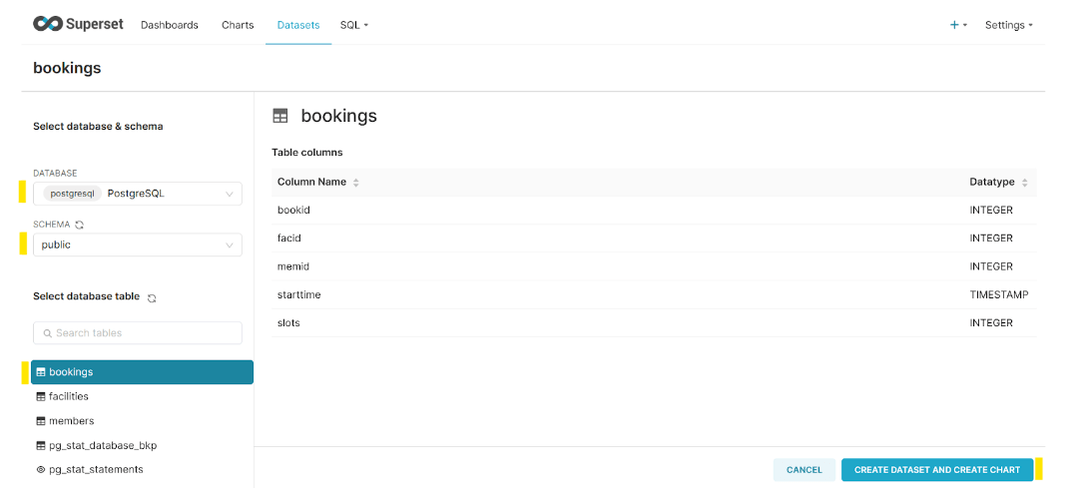1080x488 pixels.
Task: Refresh the database table list icon
Action: click(x=152, y=297)
